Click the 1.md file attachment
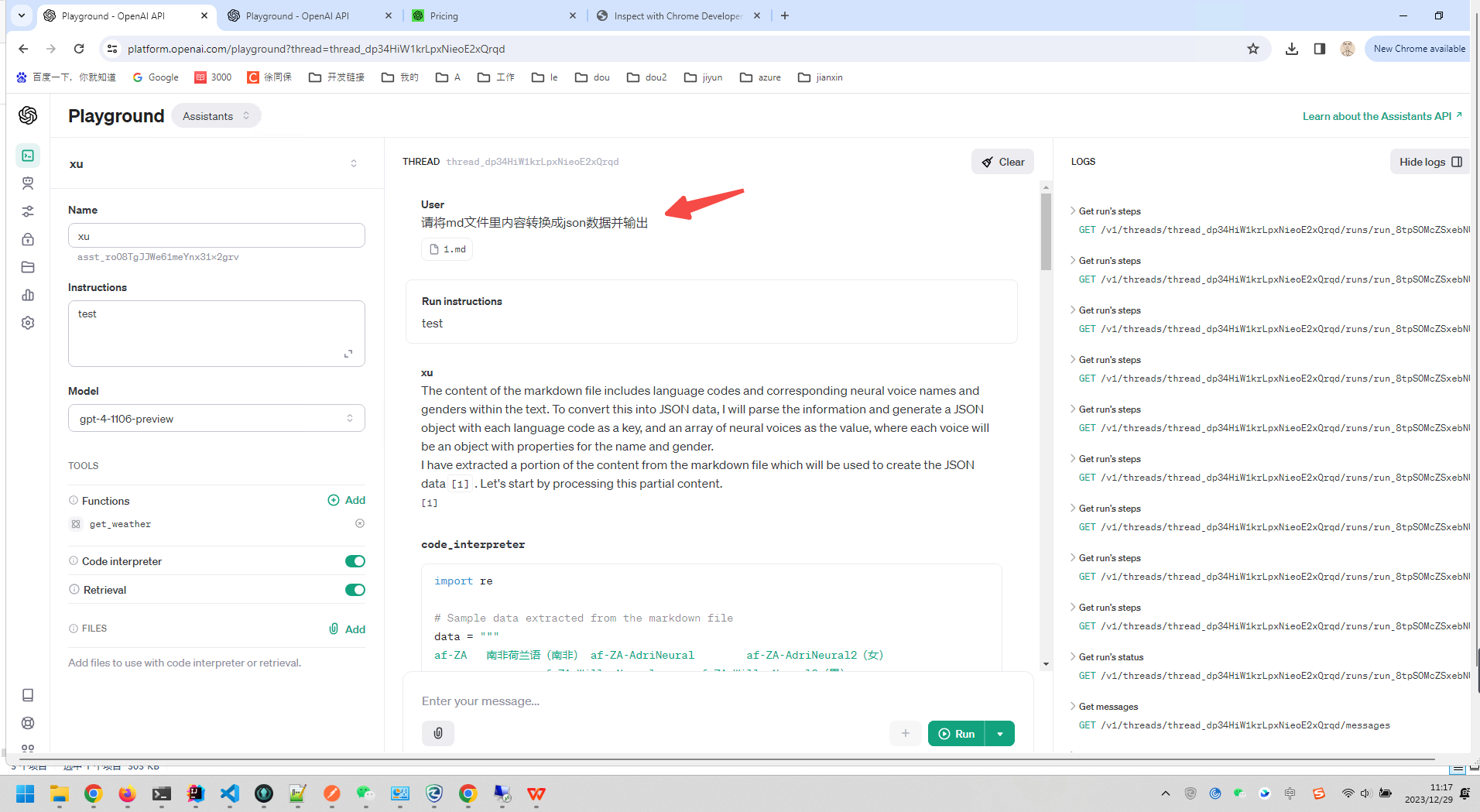The image size is (1480, 812). (447, 249)
